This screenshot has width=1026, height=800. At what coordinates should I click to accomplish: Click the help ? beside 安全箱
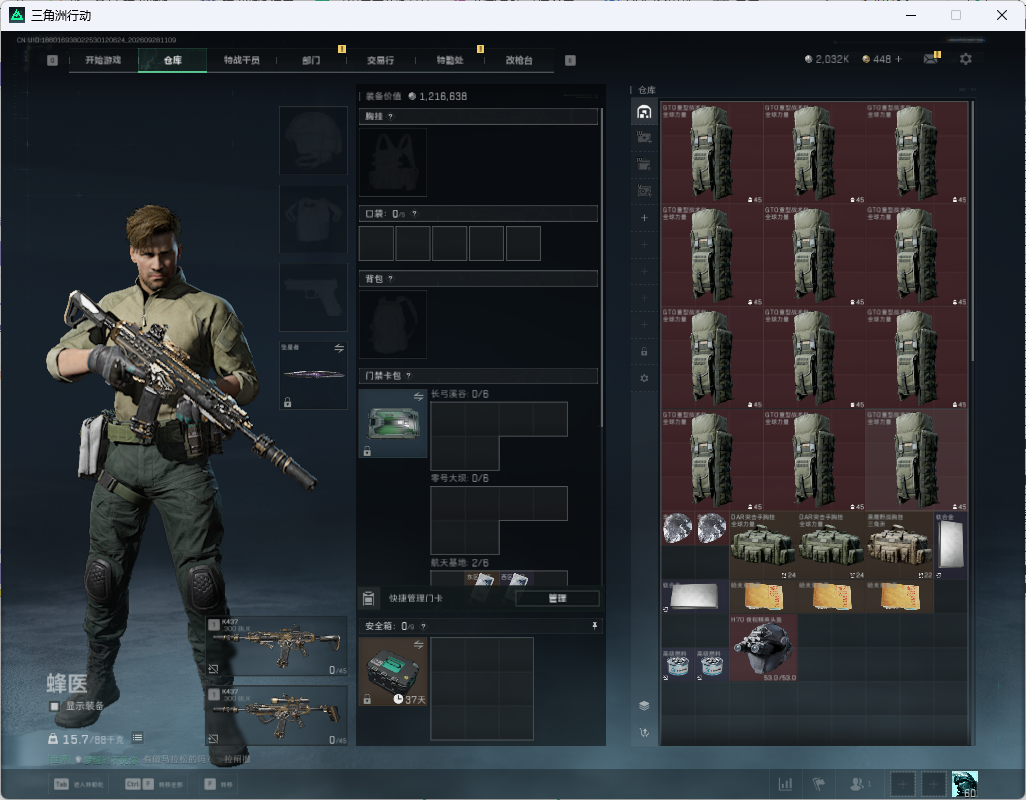pyautogui.click(x=423, y=626)
